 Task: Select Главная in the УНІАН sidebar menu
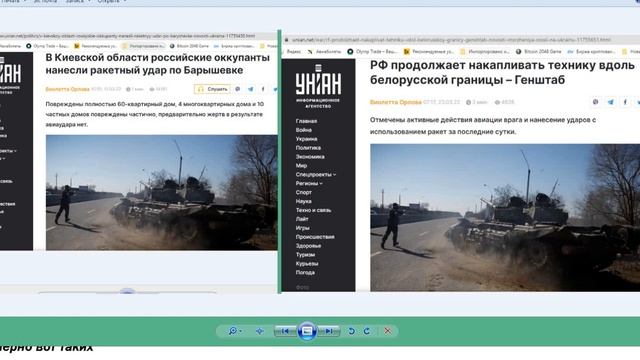306,121
